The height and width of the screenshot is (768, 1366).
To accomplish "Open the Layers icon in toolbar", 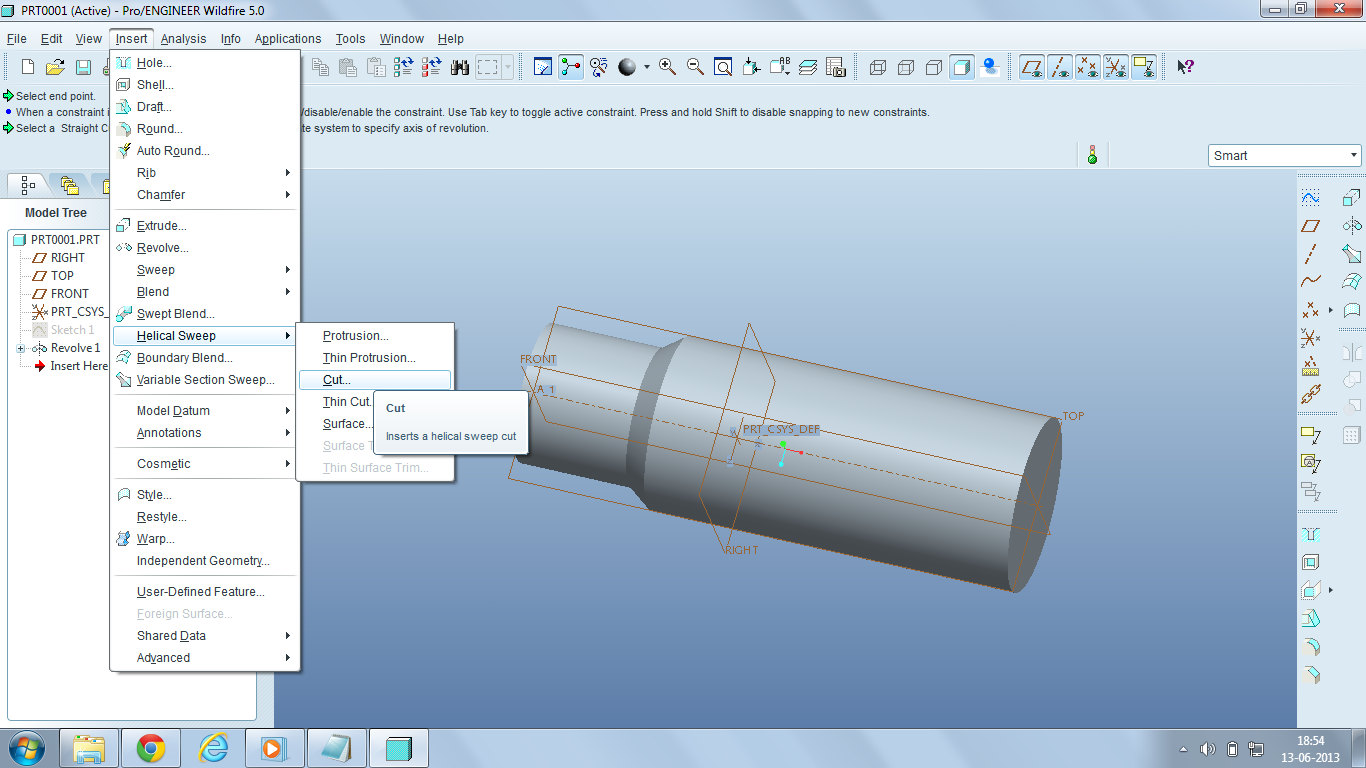I will [808, 67].
